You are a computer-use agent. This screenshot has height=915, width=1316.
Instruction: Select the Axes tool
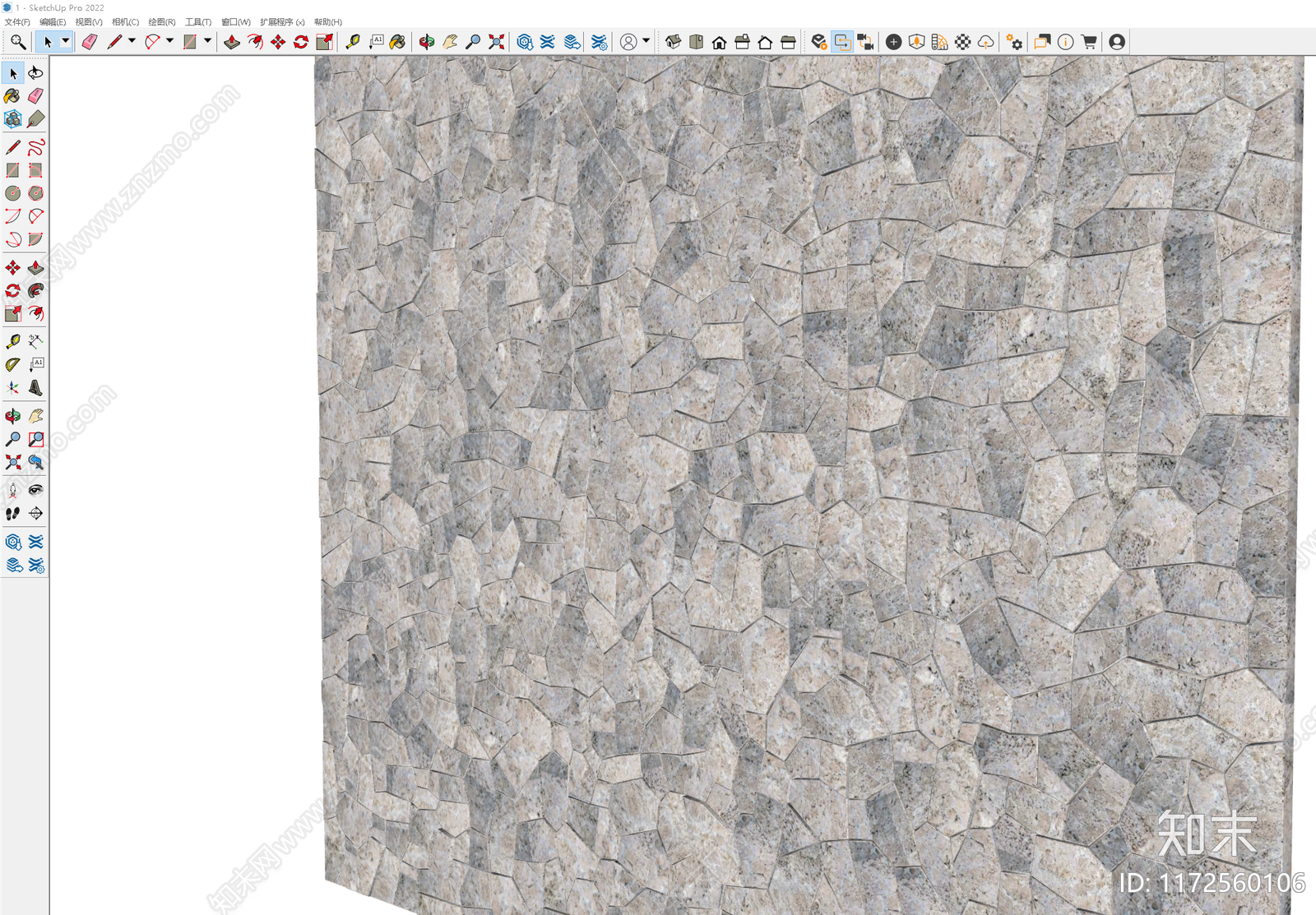tap(12, 387)
